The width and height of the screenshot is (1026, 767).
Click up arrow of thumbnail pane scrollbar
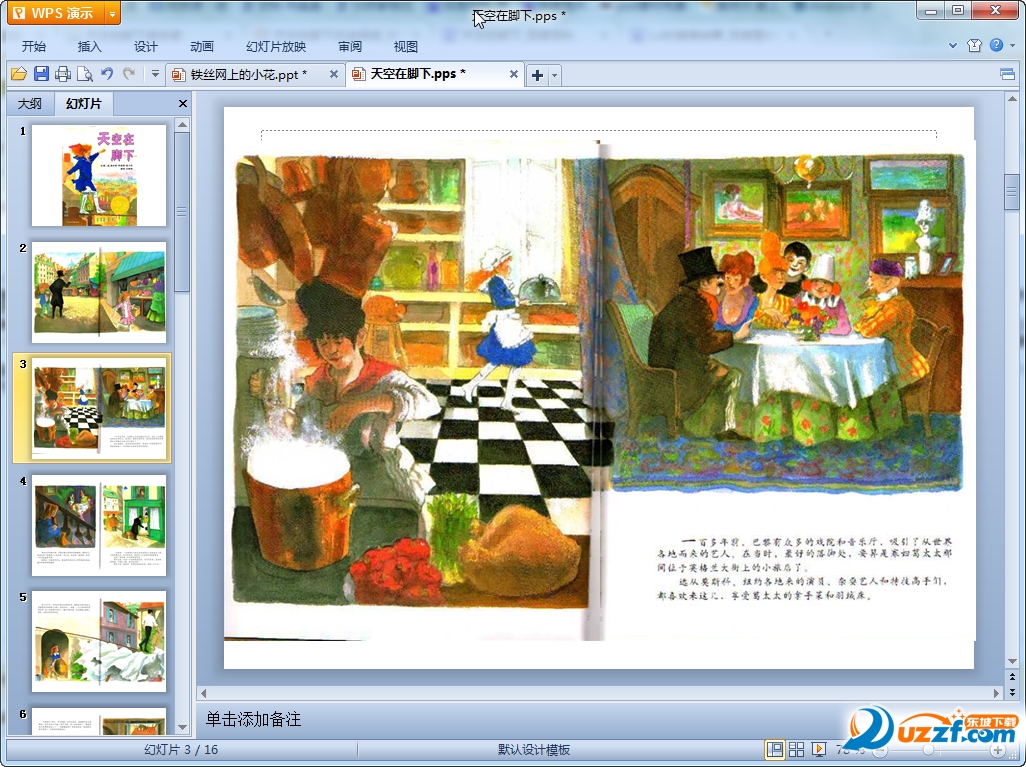click(183, 124)
